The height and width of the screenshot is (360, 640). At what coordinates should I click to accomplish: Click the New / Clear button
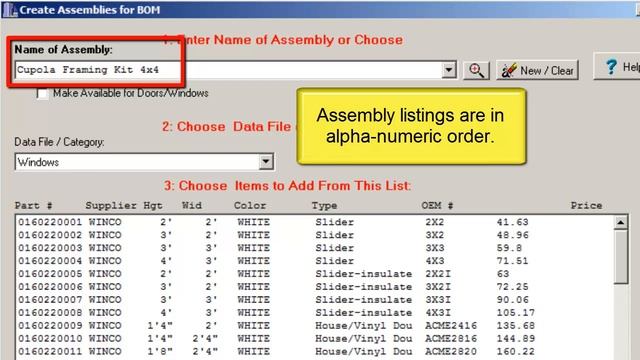pos(538,70)
